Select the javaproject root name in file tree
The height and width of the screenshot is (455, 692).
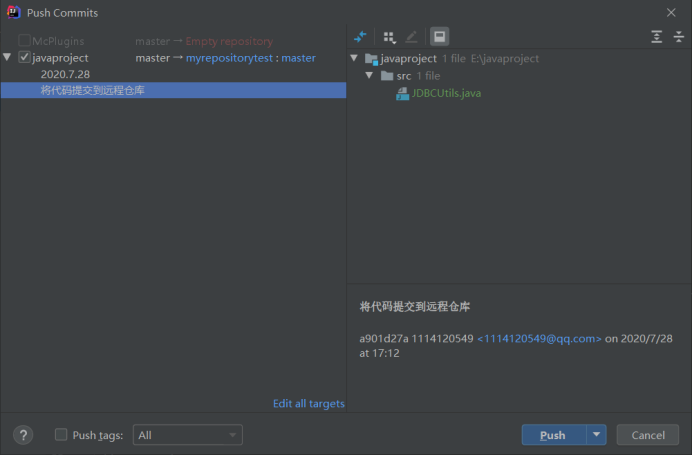click(408, 59)
